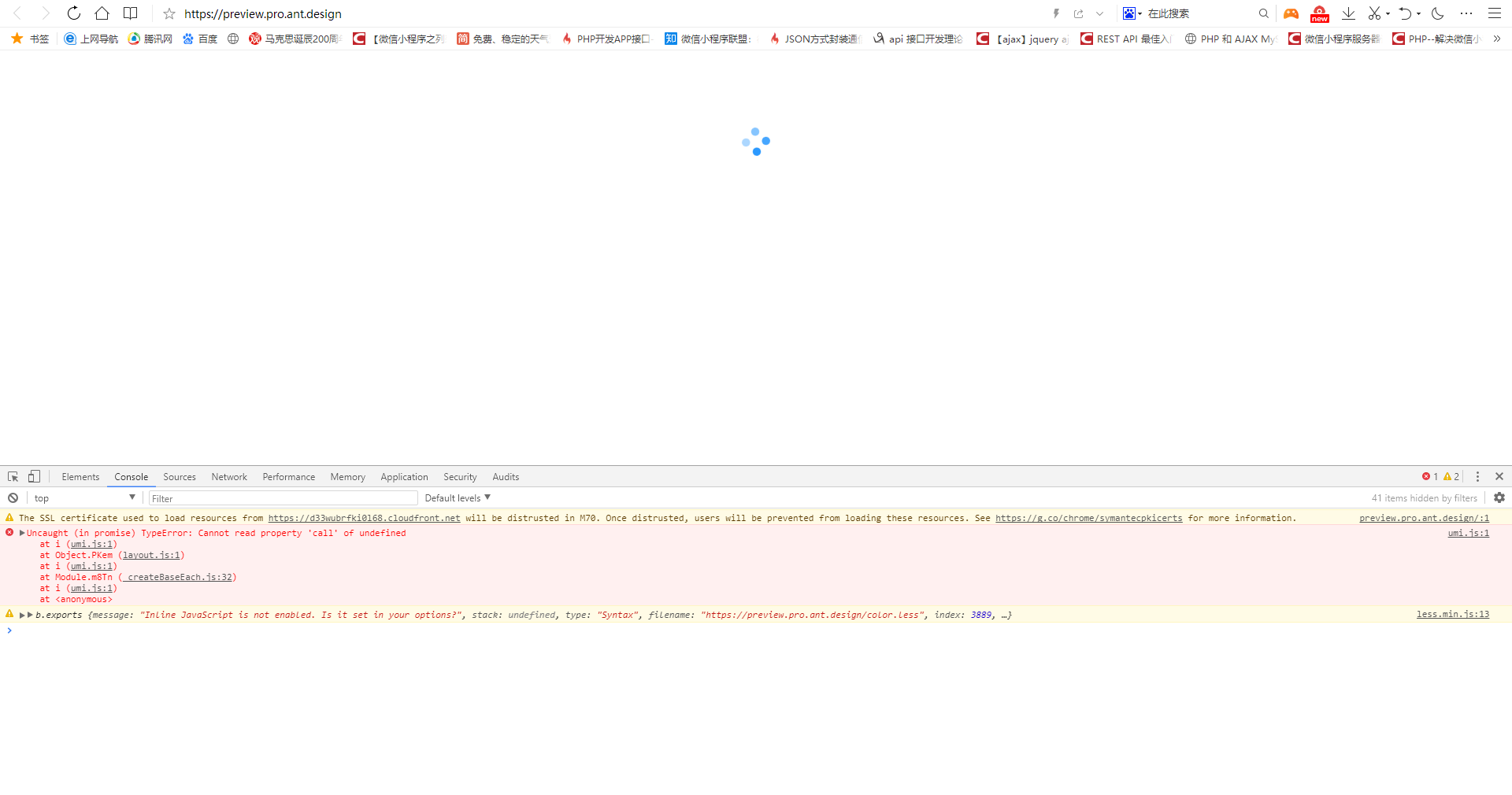Viewport: 1512px width, 795px height.
Task: Open the Application tab
Action: pos(404,477)
